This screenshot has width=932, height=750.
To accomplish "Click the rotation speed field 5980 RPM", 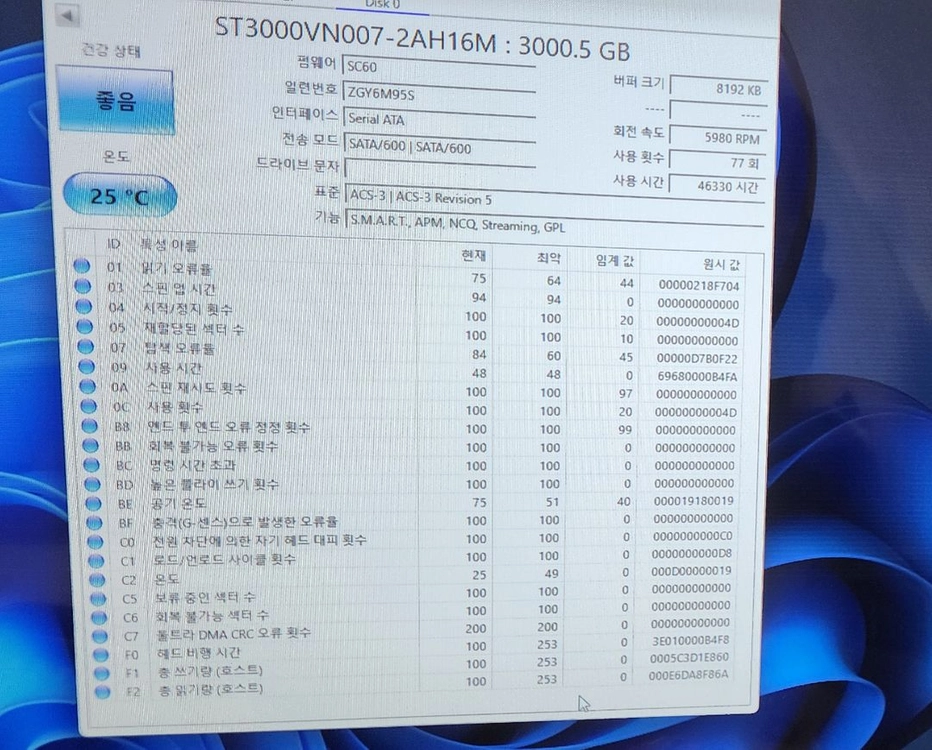I will pos(718,138).
